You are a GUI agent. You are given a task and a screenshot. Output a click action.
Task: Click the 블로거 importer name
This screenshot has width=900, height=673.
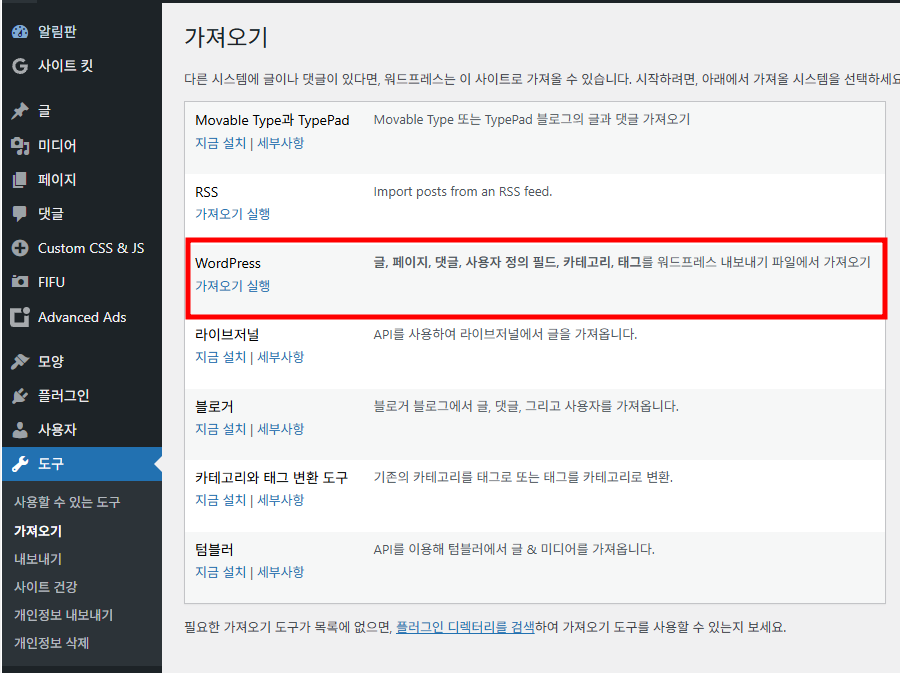click(x=214, y=407)
